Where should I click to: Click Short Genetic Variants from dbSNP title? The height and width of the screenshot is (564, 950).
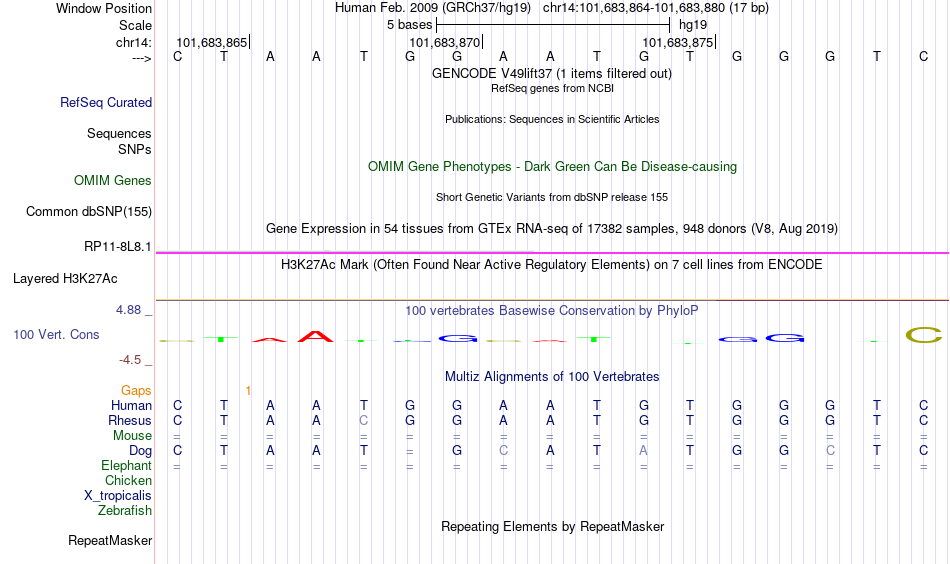tap(552, 197)
